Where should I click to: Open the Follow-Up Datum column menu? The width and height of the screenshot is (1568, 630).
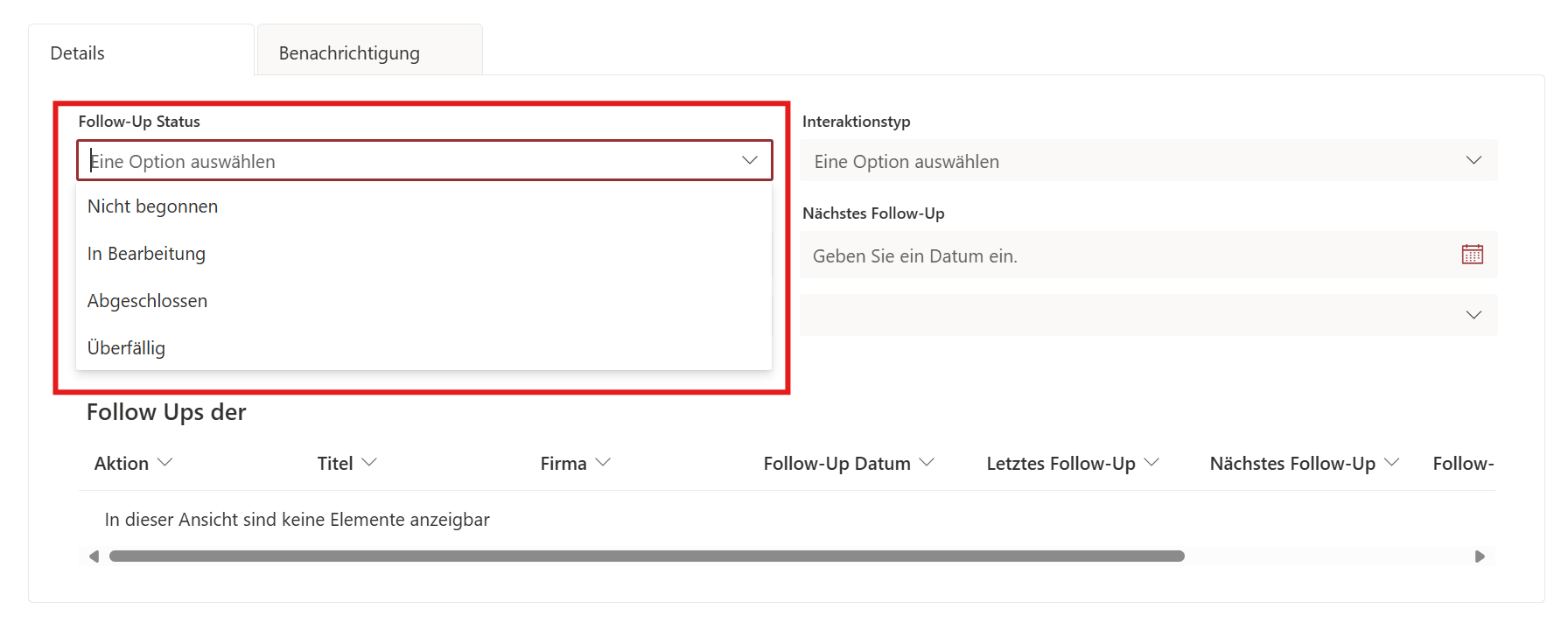click(849, 463)
